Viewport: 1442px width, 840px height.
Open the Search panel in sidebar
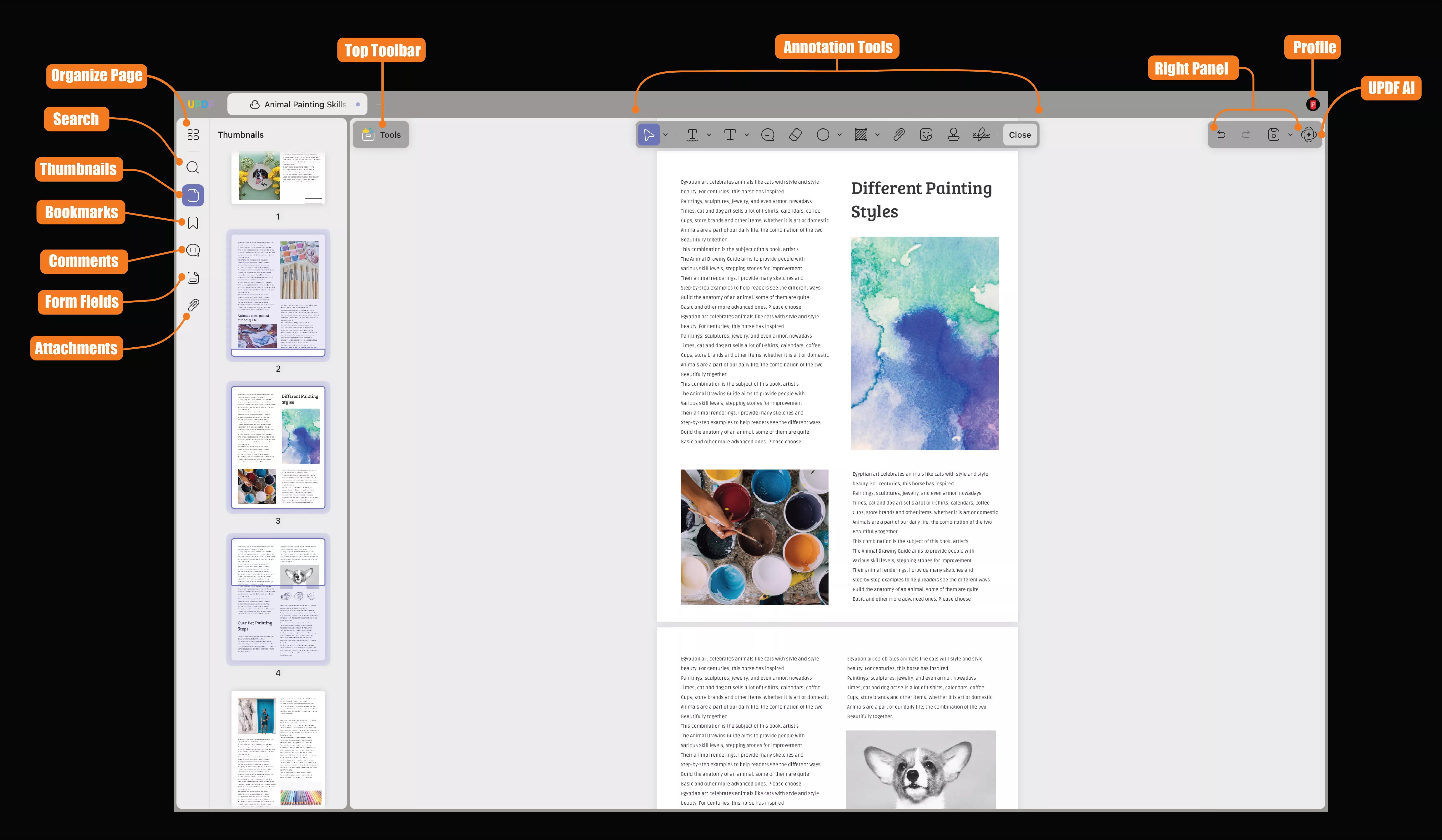click(193, 167)
